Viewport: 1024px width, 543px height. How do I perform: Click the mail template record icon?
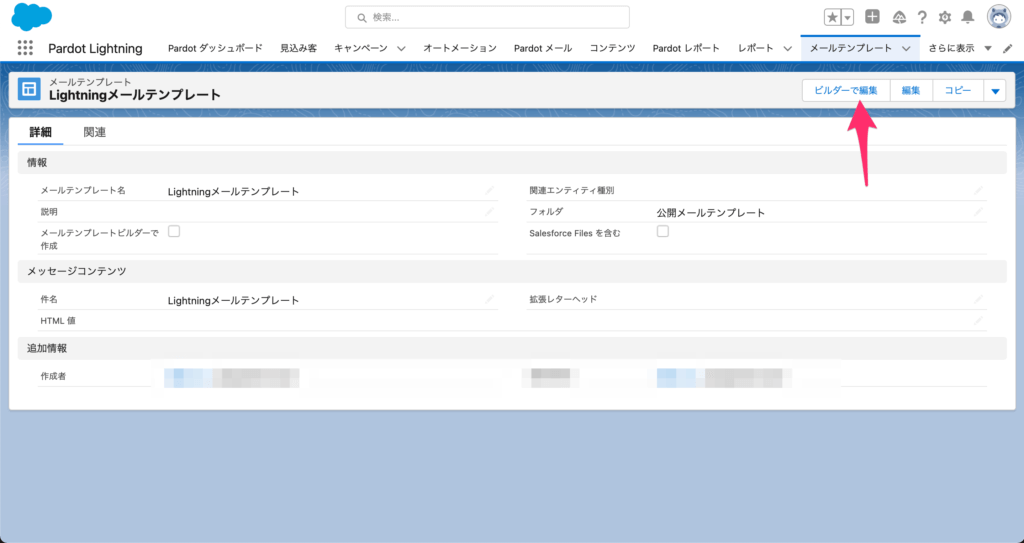point(29,90)
